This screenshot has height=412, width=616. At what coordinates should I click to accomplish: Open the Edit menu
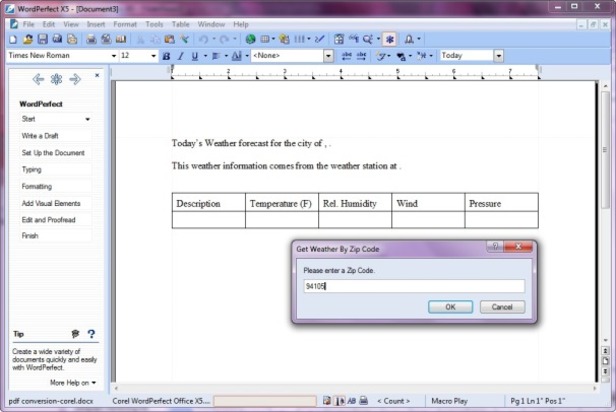(49, 24)
